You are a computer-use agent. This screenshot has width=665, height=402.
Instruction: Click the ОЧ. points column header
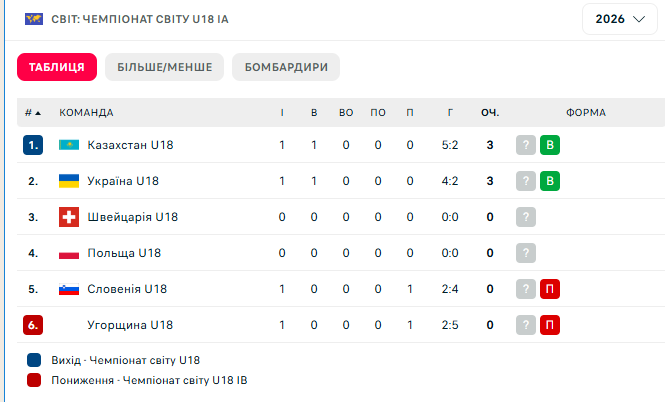490,113
